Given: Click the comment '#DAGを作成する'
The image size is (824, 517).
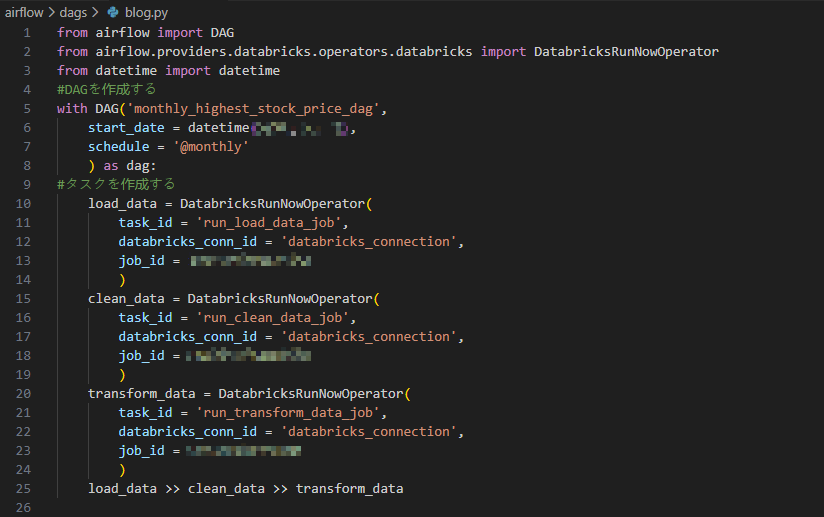Looking at the screenshot, I should click(x=107, y=89).
